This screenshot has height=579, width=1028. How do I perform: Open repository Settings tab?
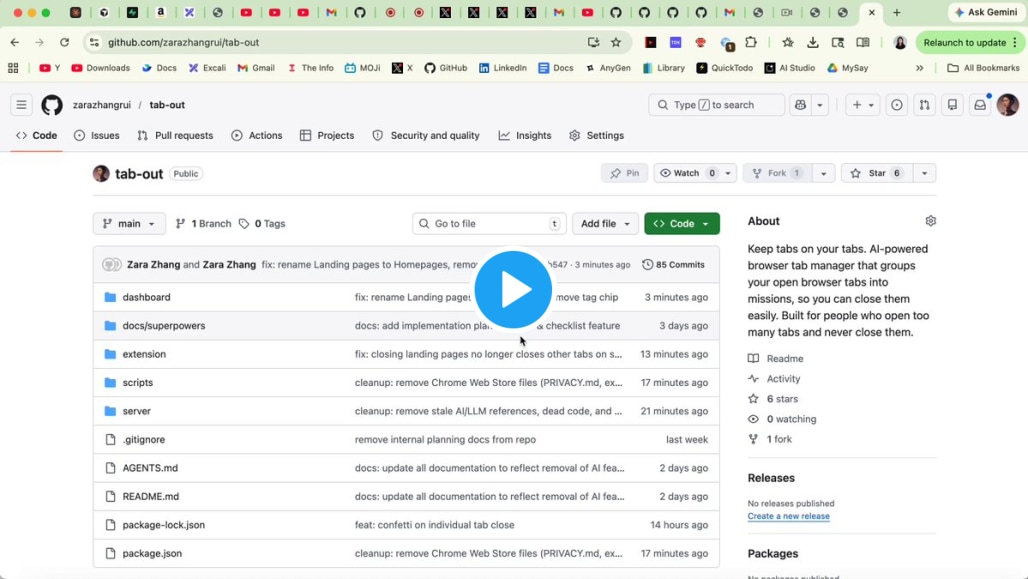tap(596, 136)
